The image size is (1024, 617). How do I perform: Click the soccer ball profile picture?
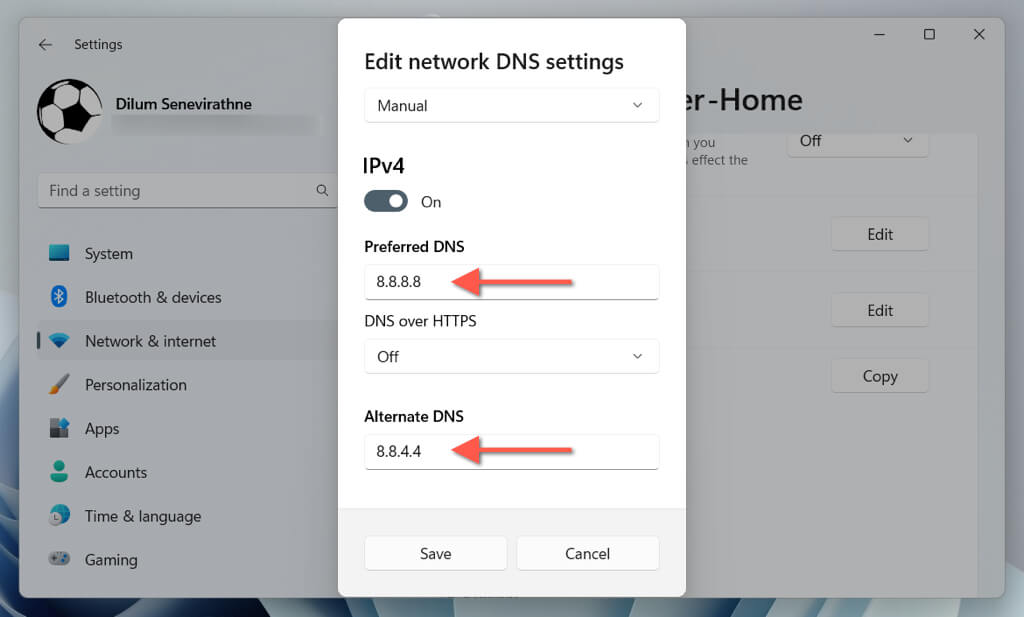click(70, 111)
